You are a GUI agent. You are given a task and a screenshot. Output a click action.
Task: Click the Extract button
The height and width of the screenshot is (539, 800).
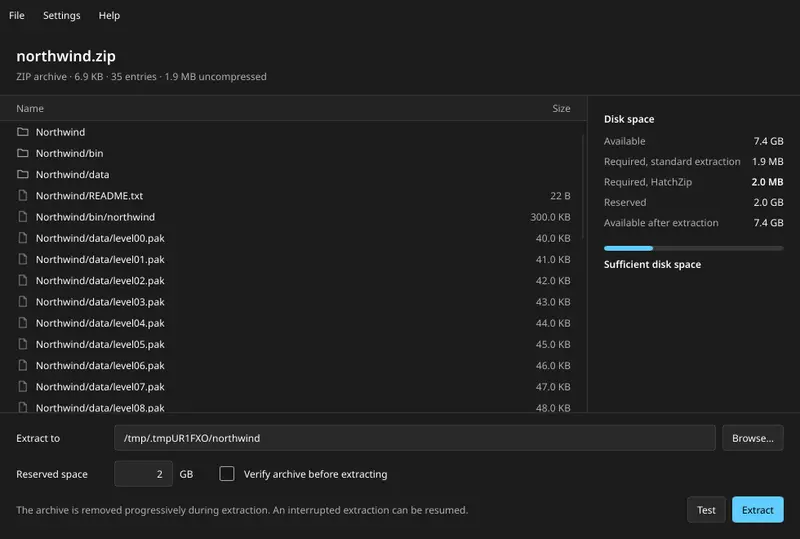tap(758, 510)
